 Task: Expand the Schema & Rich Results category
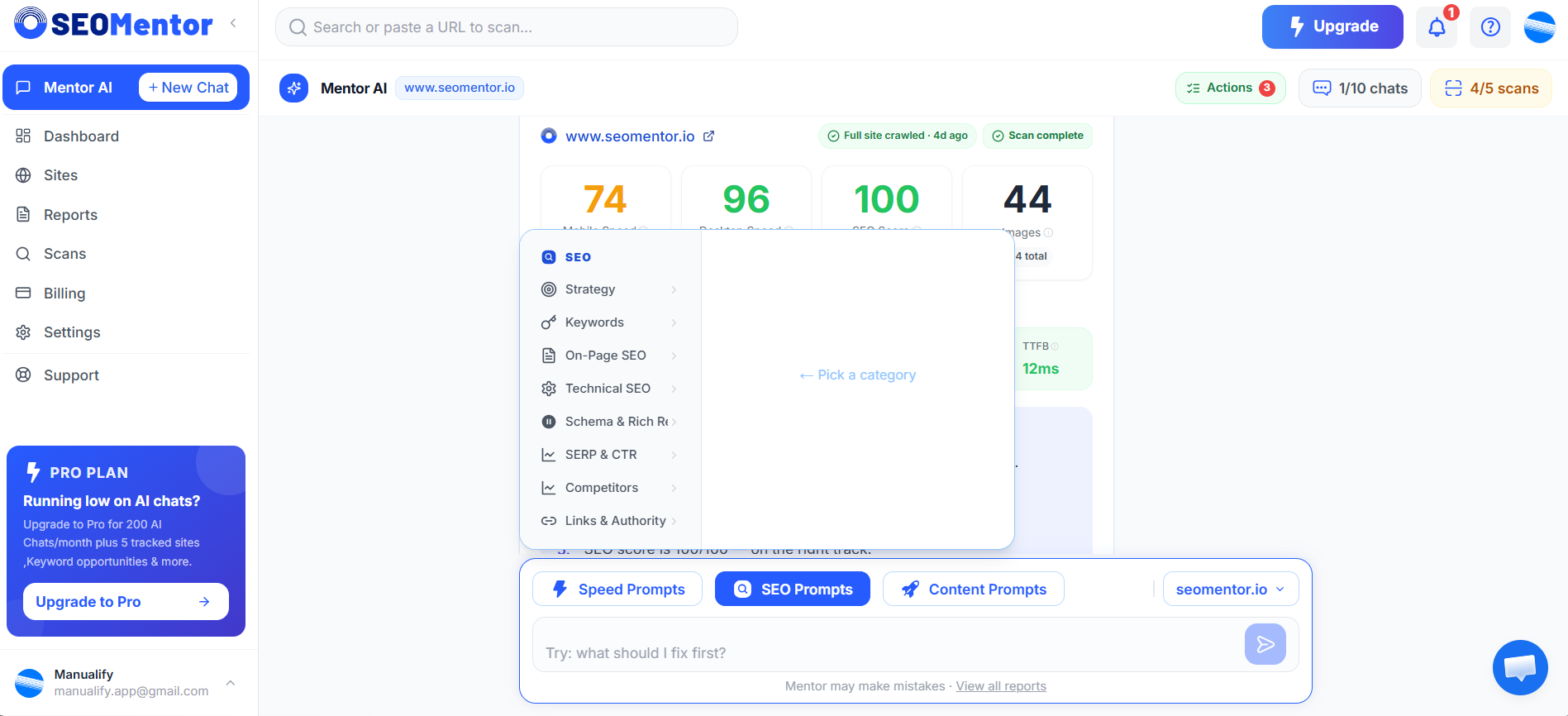pos(610,422)
